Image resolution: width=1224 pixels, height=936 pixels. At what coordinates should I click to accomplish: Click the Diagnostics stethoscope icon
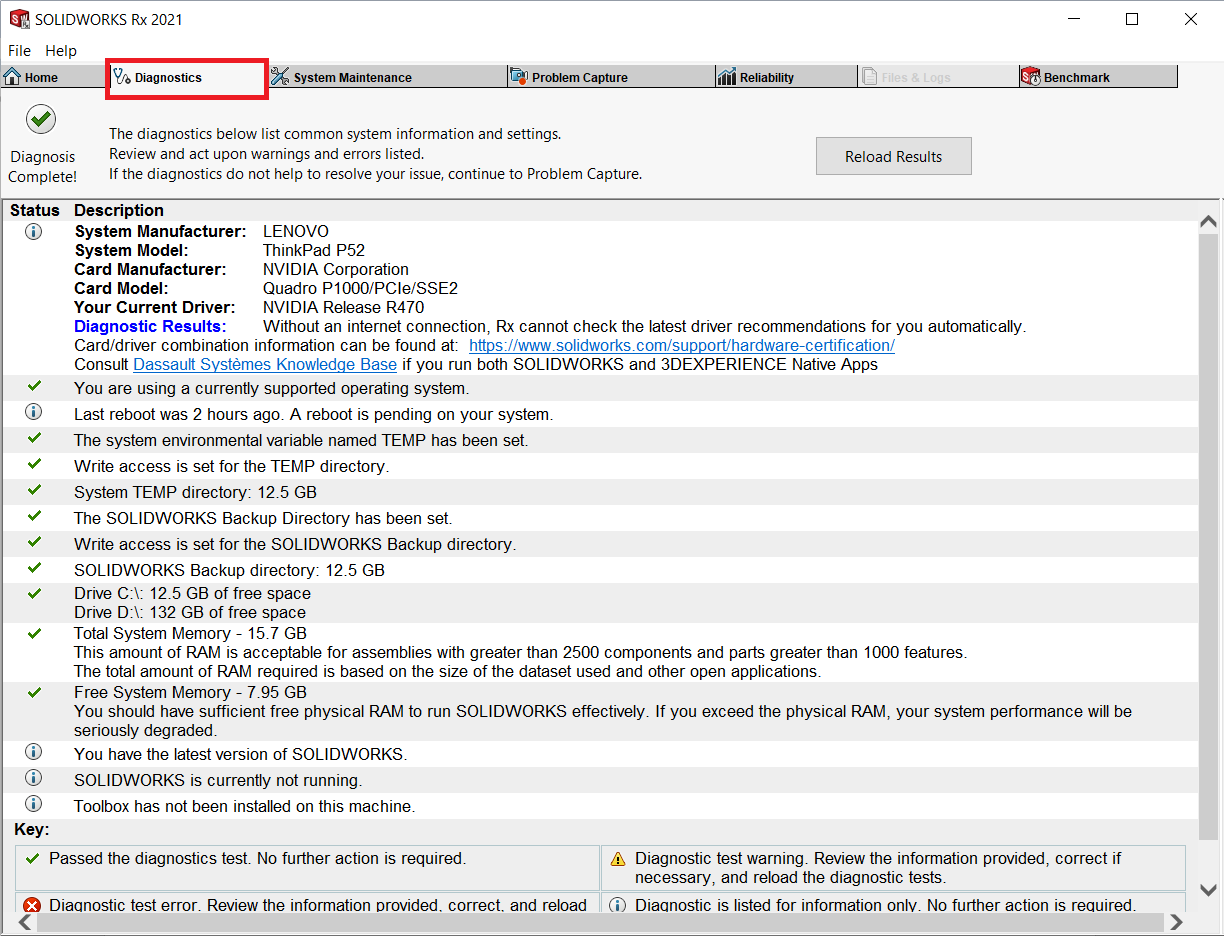point(122,77)
